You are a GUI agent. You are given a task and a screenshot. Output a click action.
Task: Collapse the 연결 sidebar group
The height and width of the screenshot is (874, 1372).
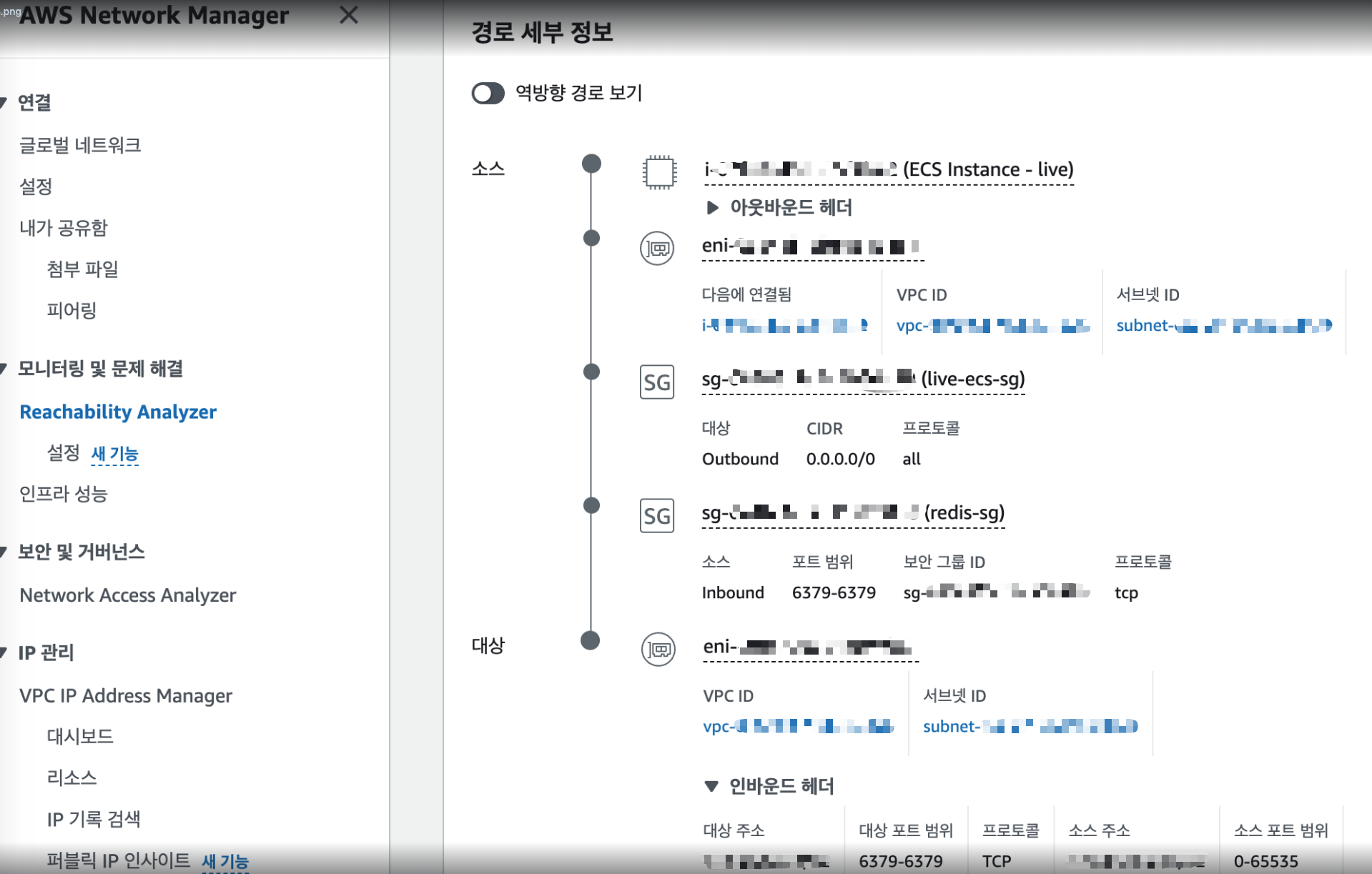pos(4,103)
